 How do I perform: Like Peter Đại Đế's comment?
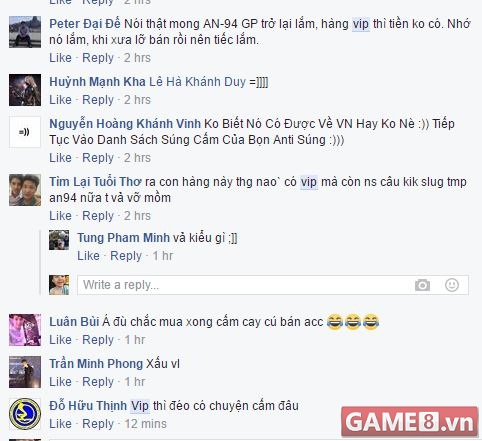point(60,58)
